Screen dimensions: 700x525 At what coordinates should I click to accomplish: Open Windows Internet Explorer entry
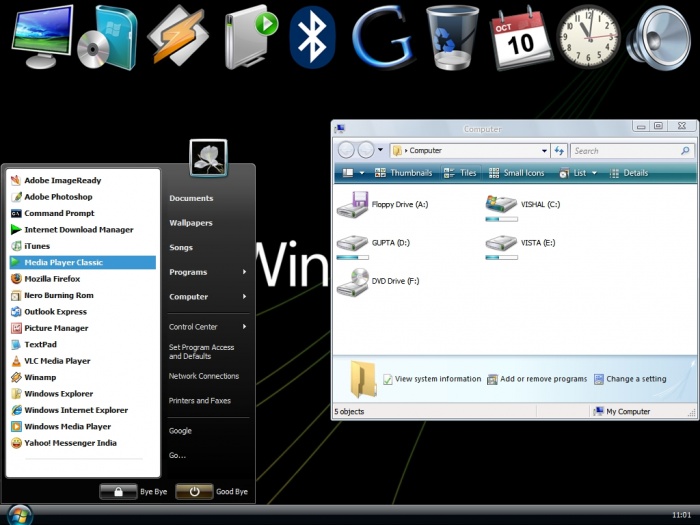click(x=83, y=410)
